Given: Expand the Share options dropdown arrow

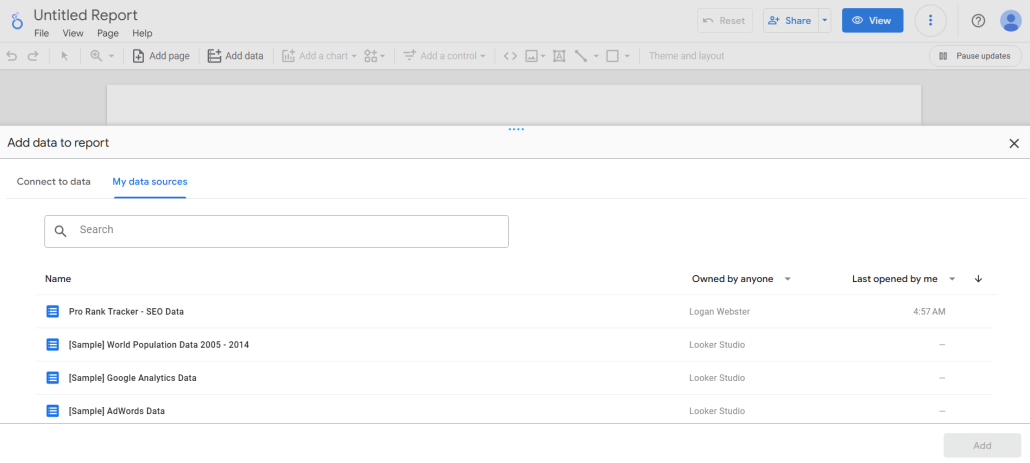Looking at the screenshot, I should pyautogui.click(x=824, y=21).
